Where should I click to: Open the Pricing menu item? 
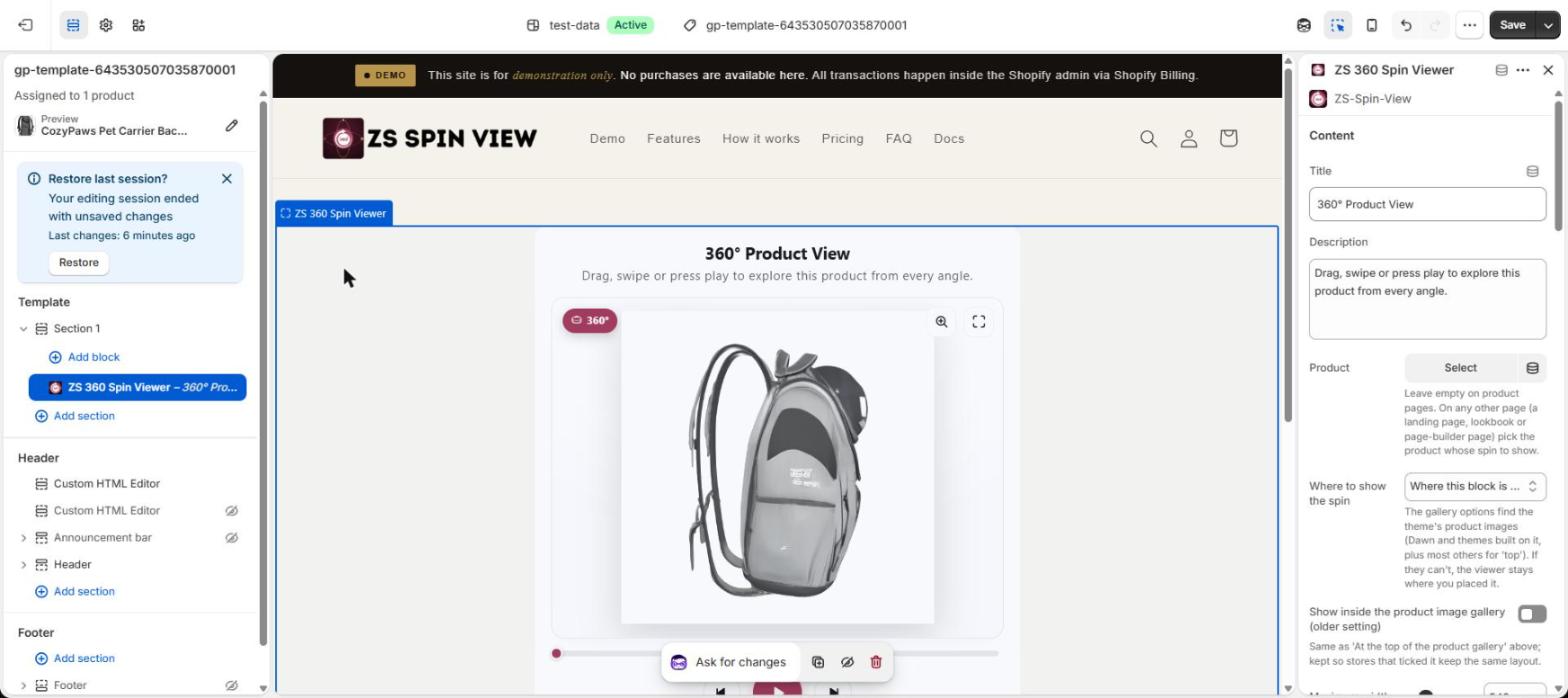[842, 139]
